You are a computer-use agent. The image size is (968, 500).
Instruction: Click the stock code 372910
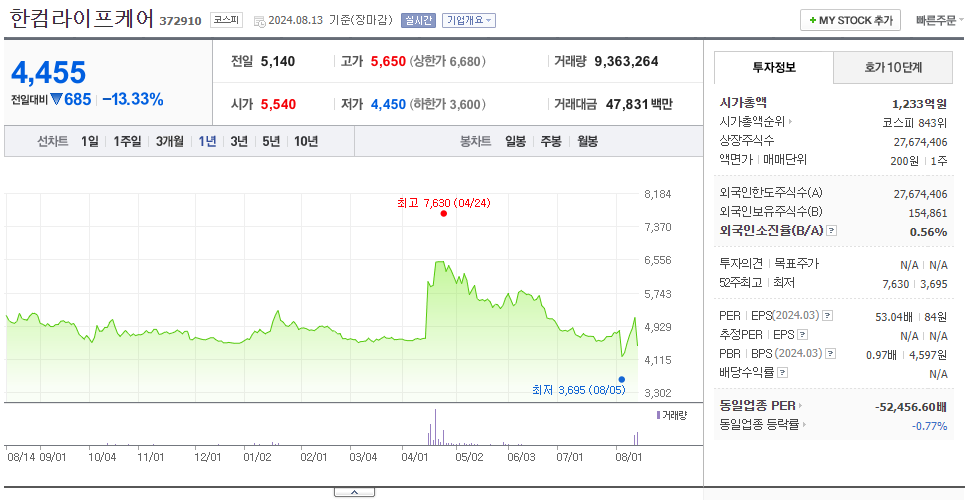click(180, 21)
